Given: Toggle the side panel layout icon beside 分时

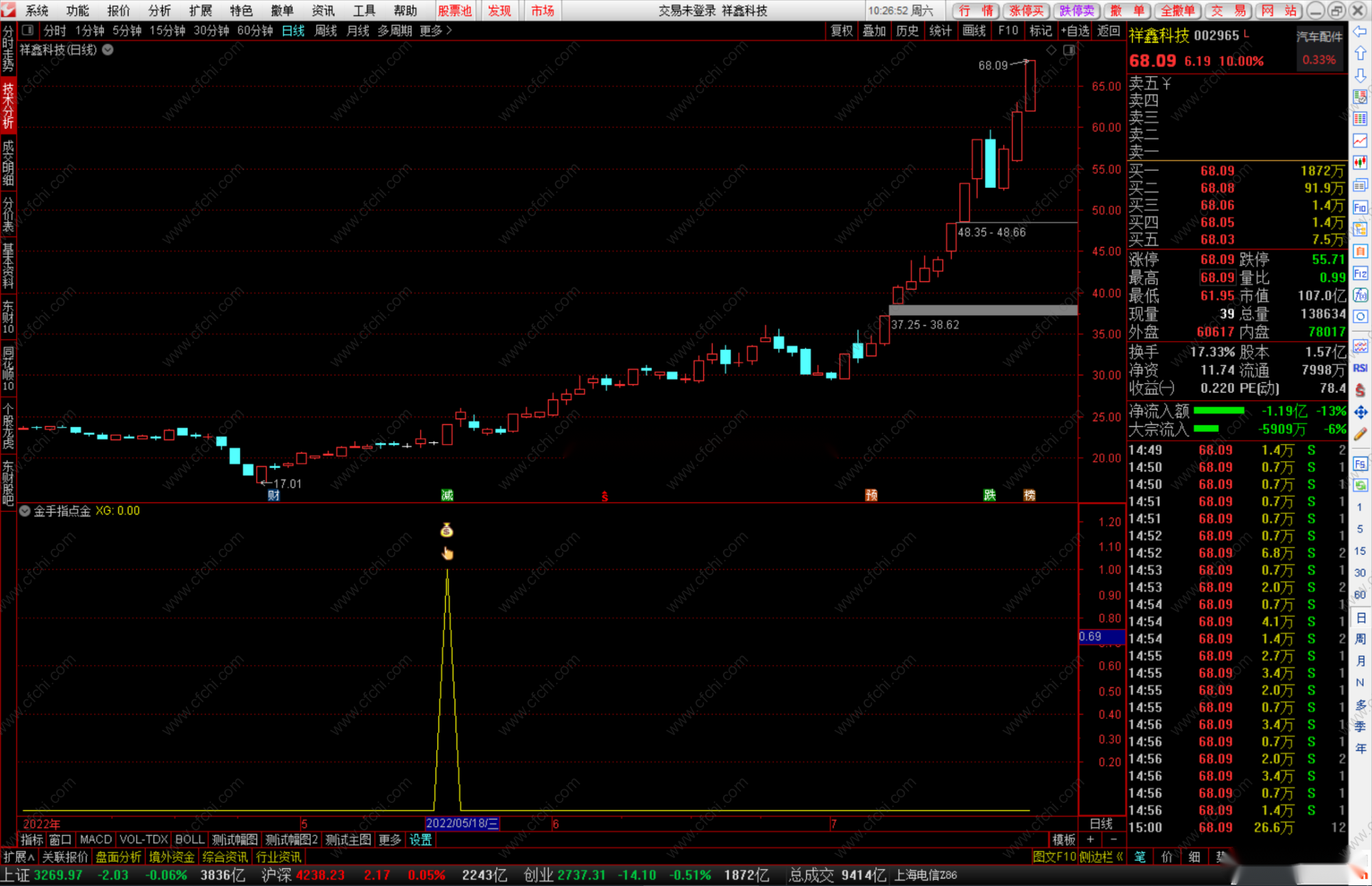Looking at the screenshot, I should coord(28,30).
